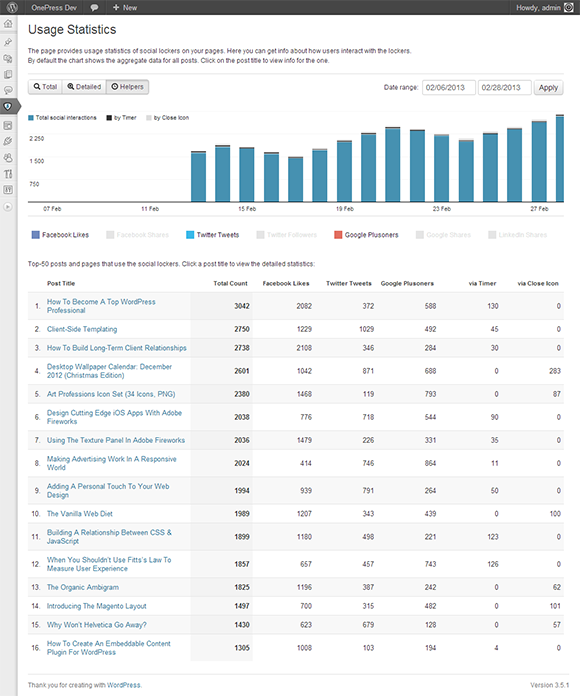The width and height of the screenshot is (580, 696).
Task: Open The Vanilla Web Diet post
Action: (80, 514)
